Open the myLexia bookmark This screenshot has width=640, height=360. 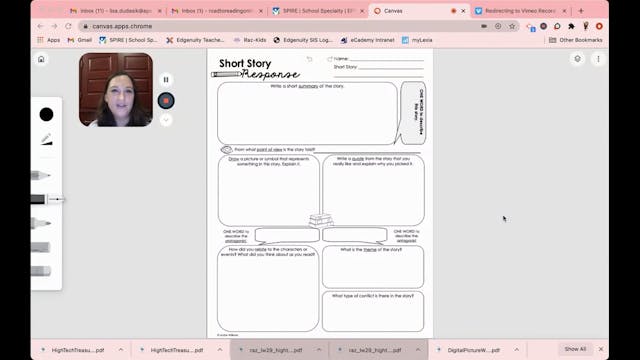(x=417, y=40)
